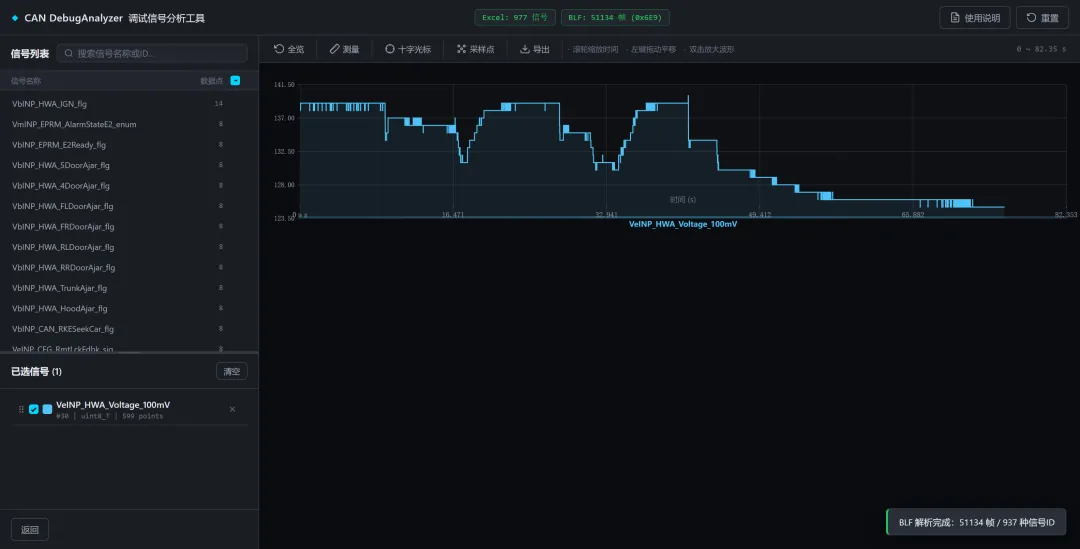Remove VeINP_HWA_Voltage_100mV with its X icon
Image resolution: width=1080 pixels, height=549 pixels.
(232, 409)
